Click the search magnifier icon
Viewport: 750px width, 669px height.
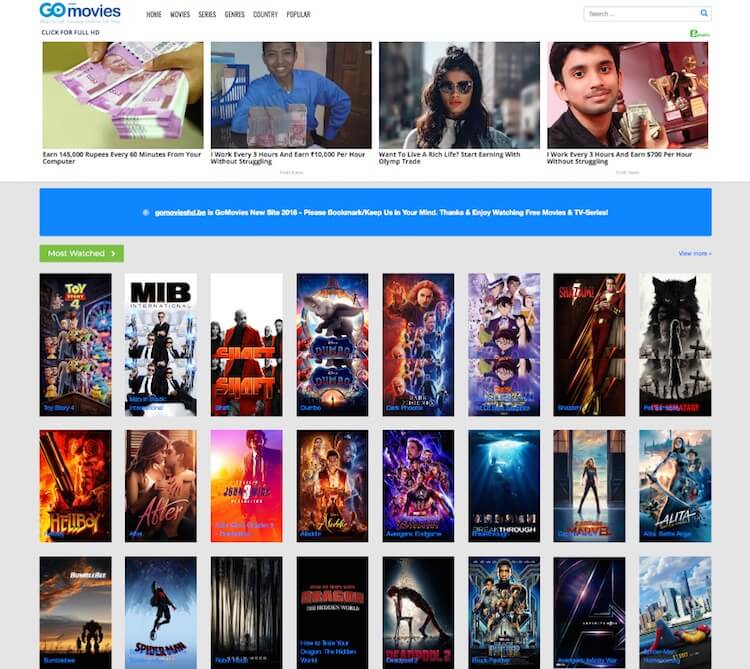point(704,14)
